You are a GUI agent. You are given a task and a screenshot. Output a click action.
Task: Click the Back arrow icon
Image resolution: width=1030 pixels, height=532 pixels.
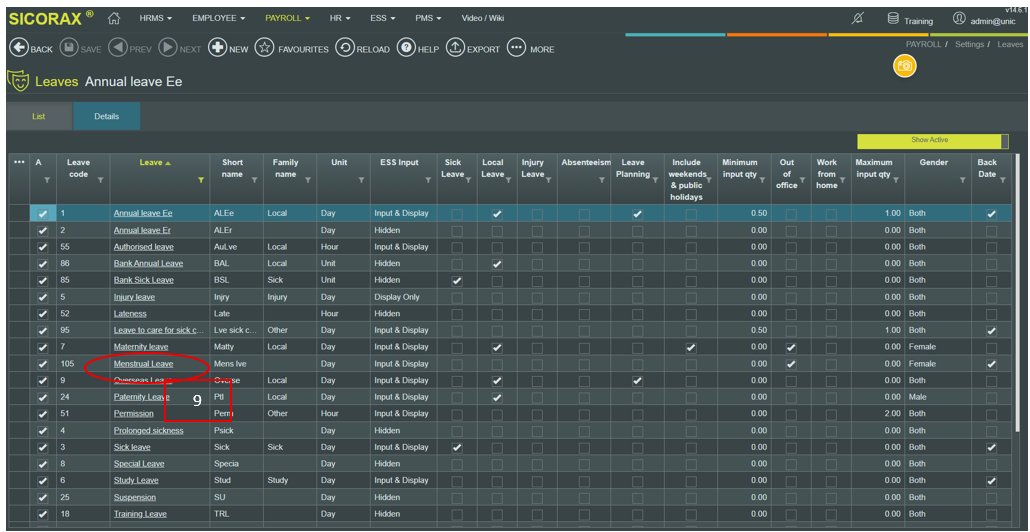point(19,49)
